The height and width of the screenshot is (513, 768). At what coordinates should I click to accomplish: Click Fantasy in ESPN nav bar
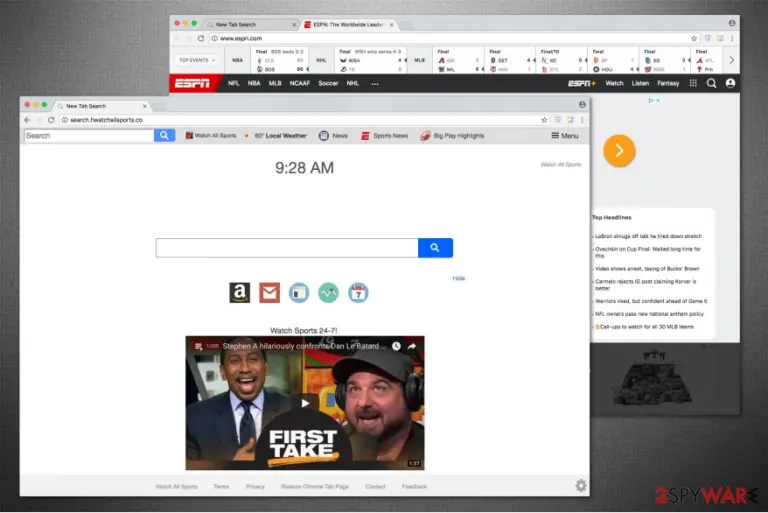(x=668, y=83)
